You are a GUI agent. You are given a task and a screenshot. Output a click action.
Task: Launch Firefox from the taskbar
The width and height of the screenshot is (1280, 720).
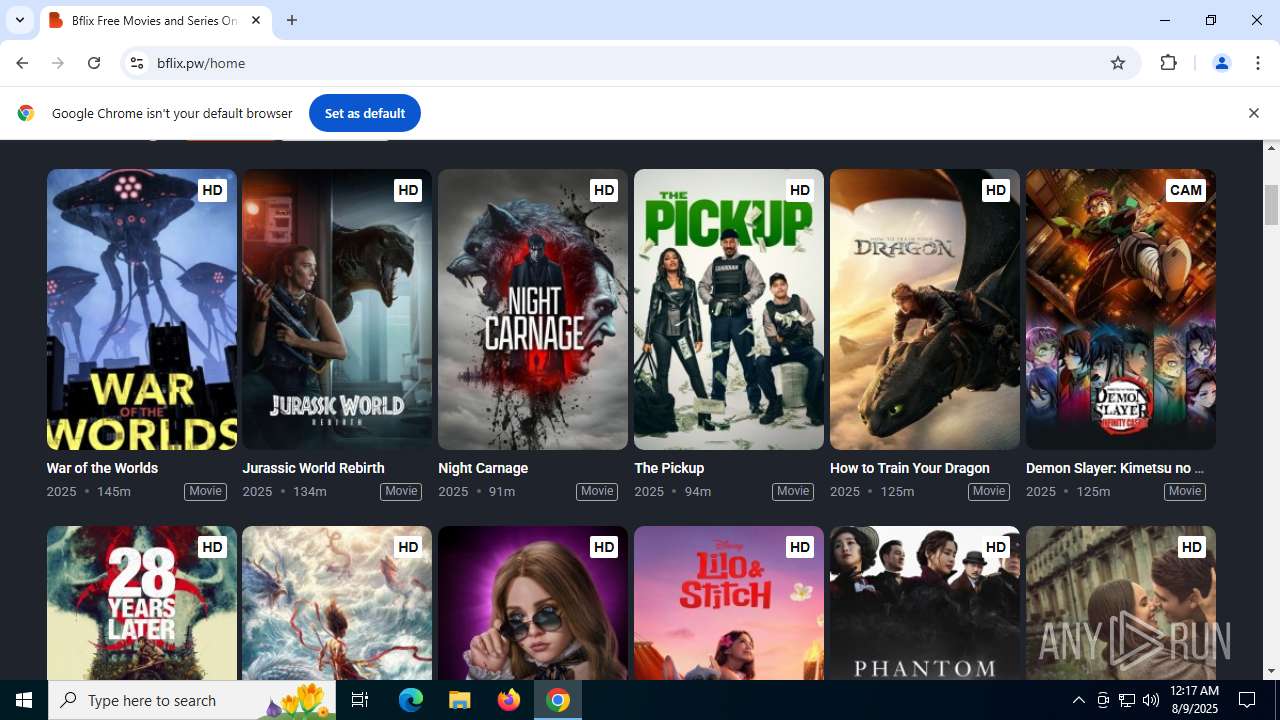click(x=509, y=700)
